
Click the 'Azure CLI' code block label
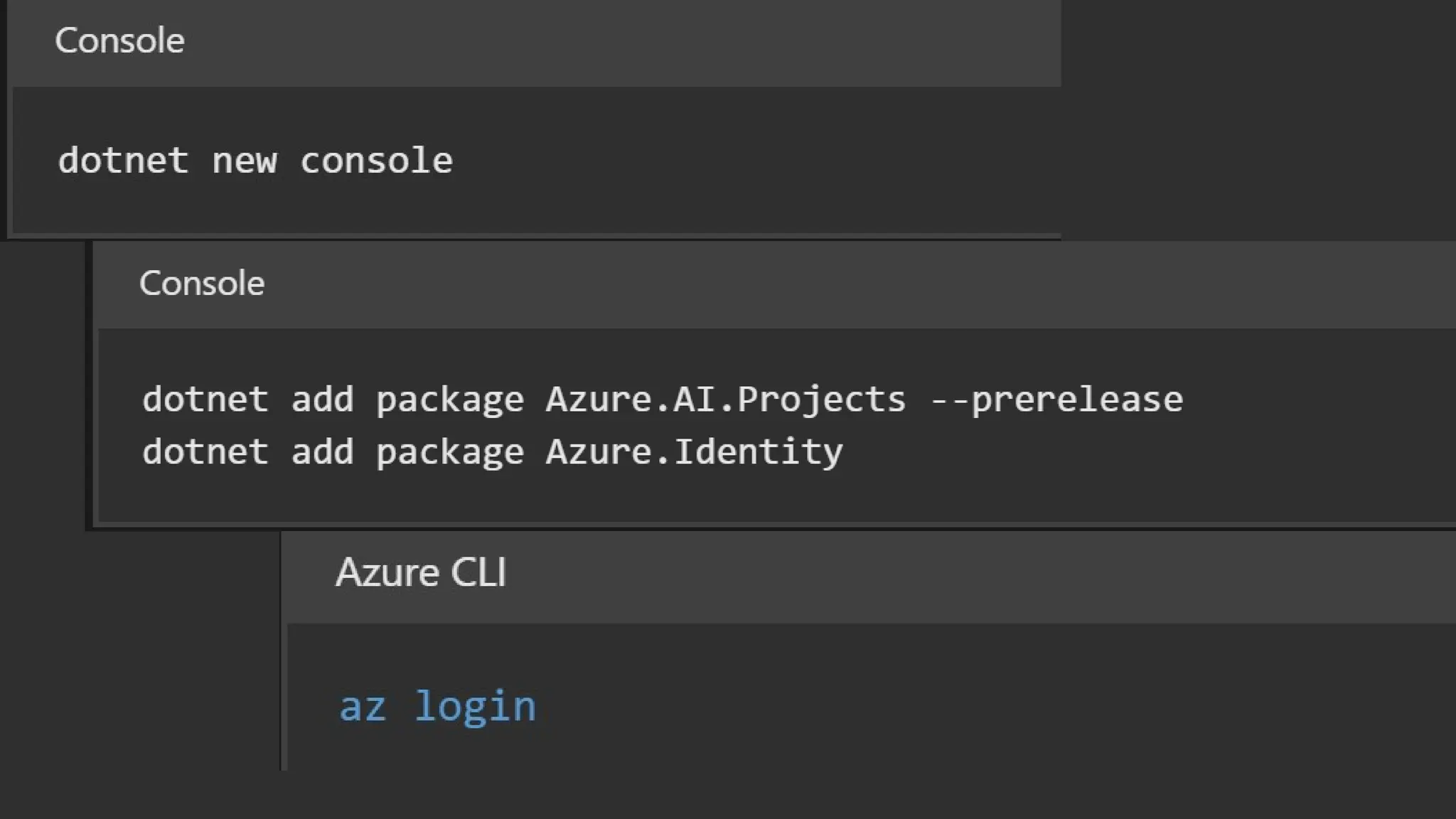[x=421, y=573]
